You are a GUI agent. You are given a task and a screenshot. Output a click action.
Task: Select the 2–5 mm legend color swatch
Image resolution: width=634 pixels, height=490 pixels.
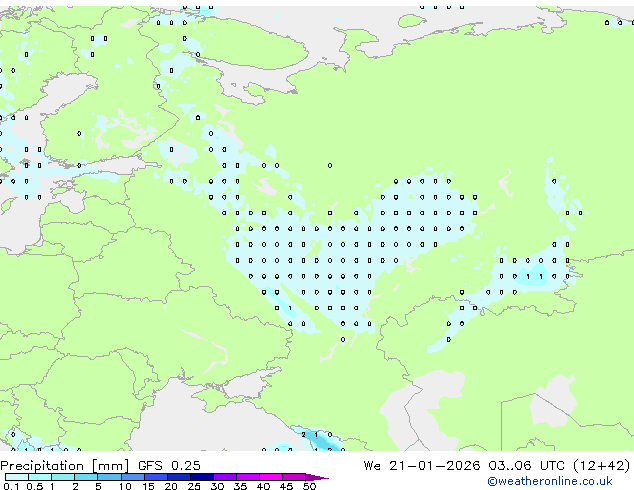[86, 477]
